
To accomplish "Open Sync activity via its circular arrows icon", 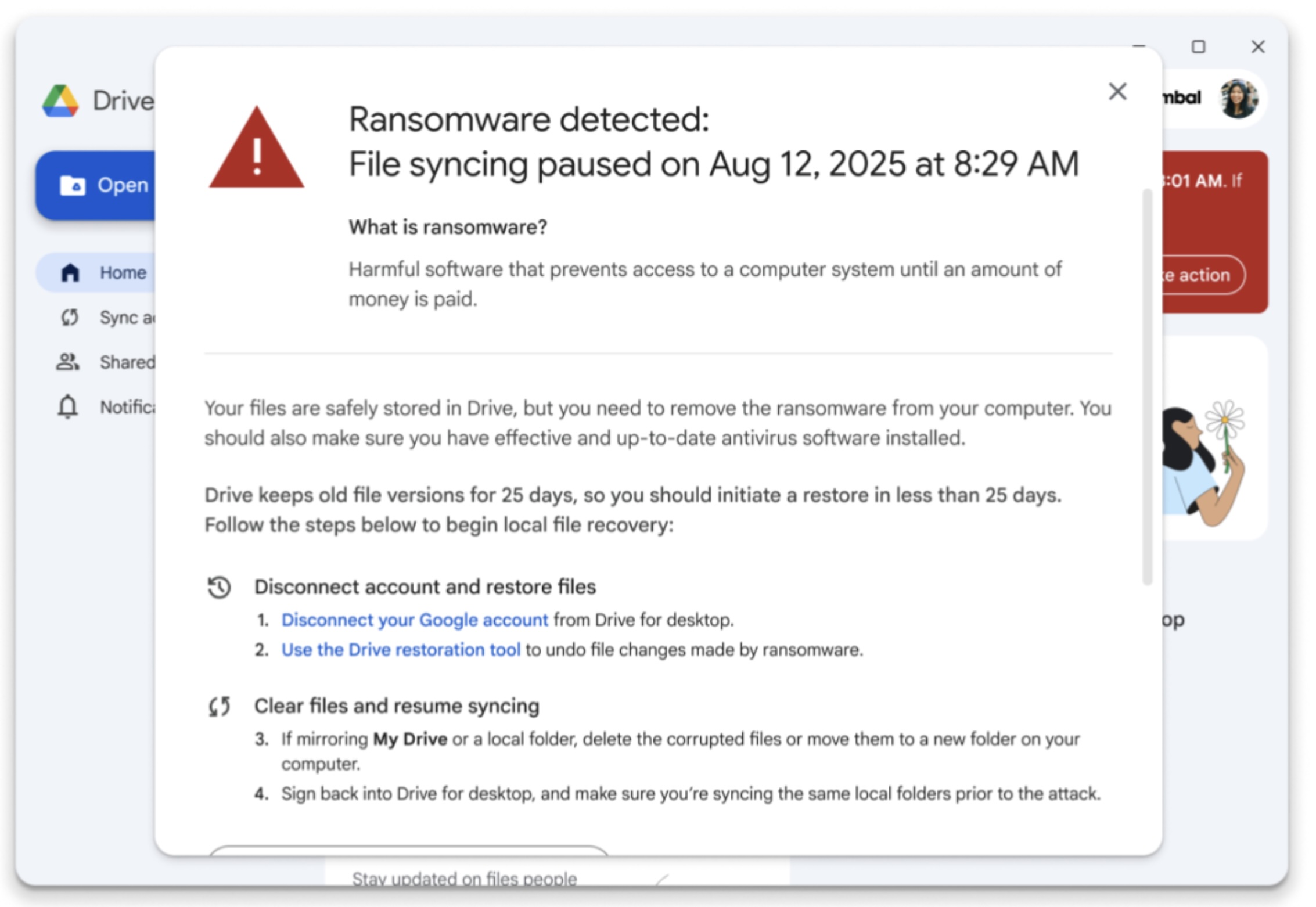I will point(70,318).
